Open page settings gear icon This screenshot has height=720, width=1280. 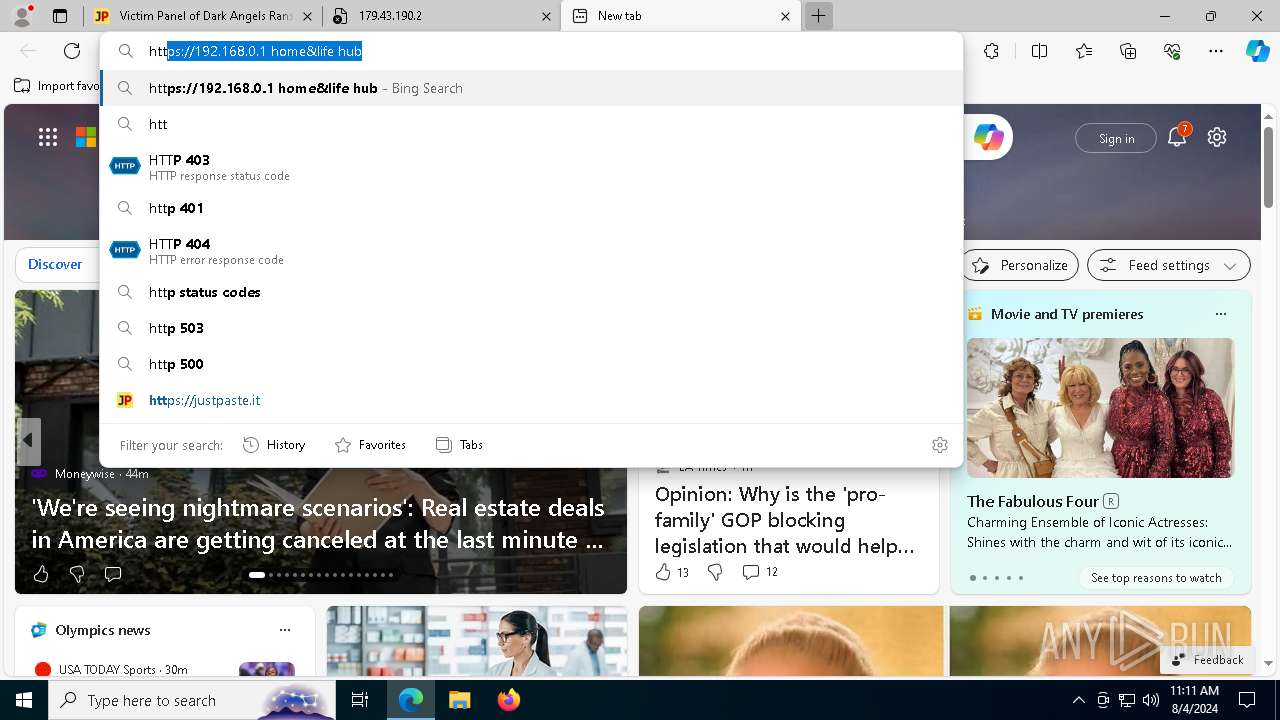[x=1217, y=138]
